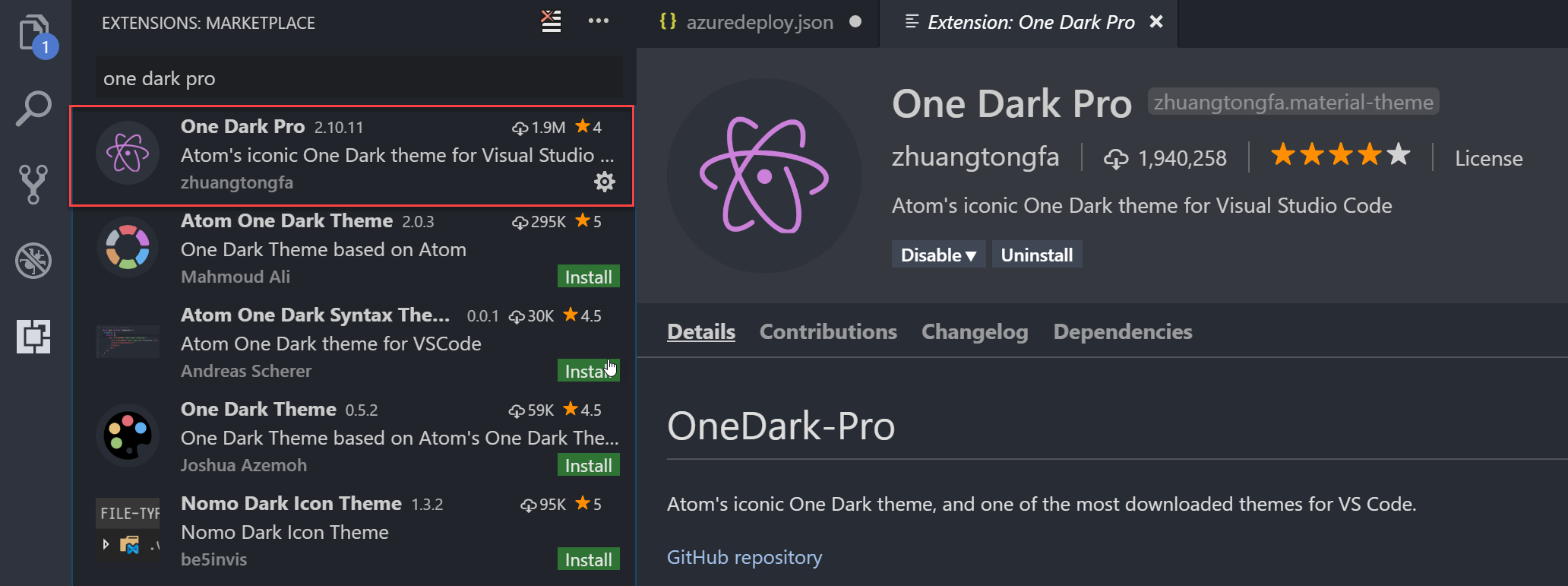Open the Disable dropdown for One Dark Pro

(x=938, y=254)
